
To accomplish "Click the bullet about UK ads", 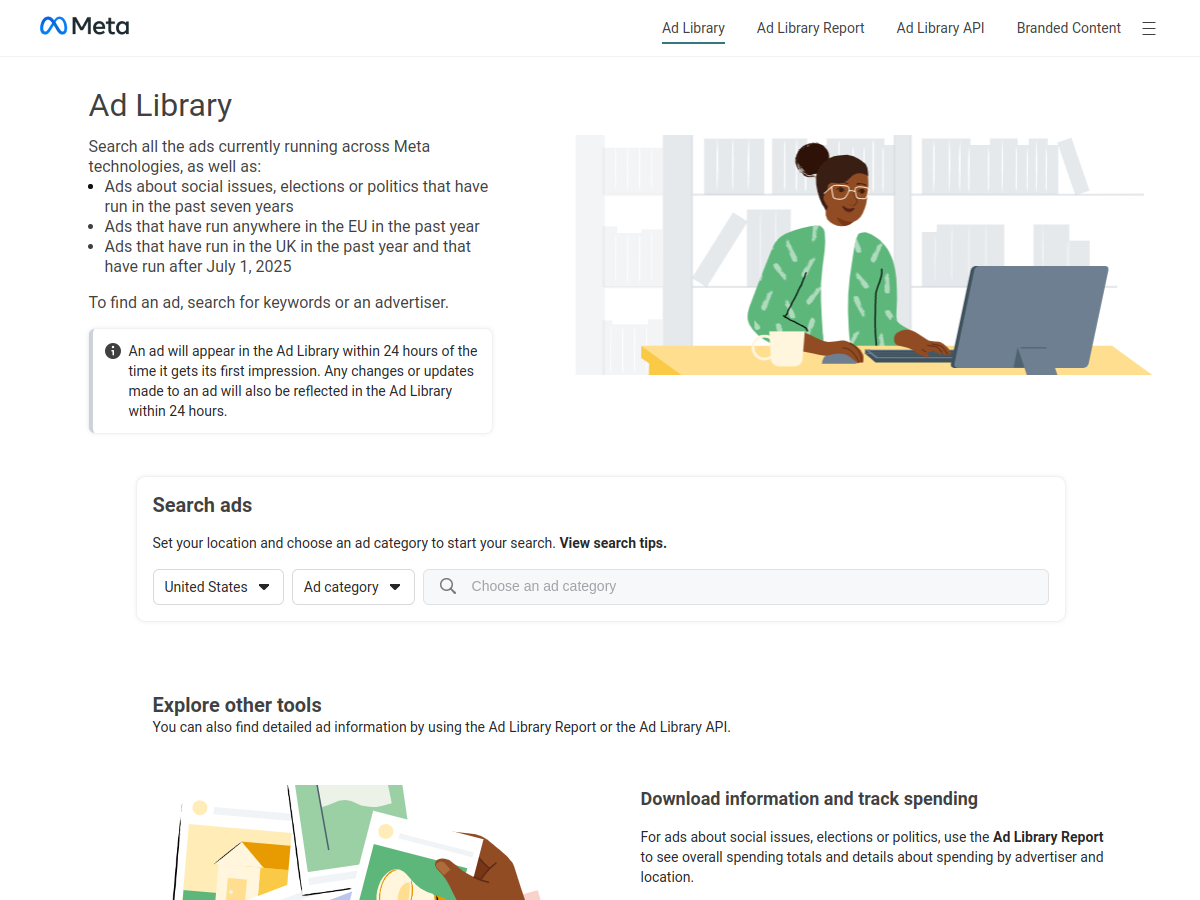I will 288,257.
